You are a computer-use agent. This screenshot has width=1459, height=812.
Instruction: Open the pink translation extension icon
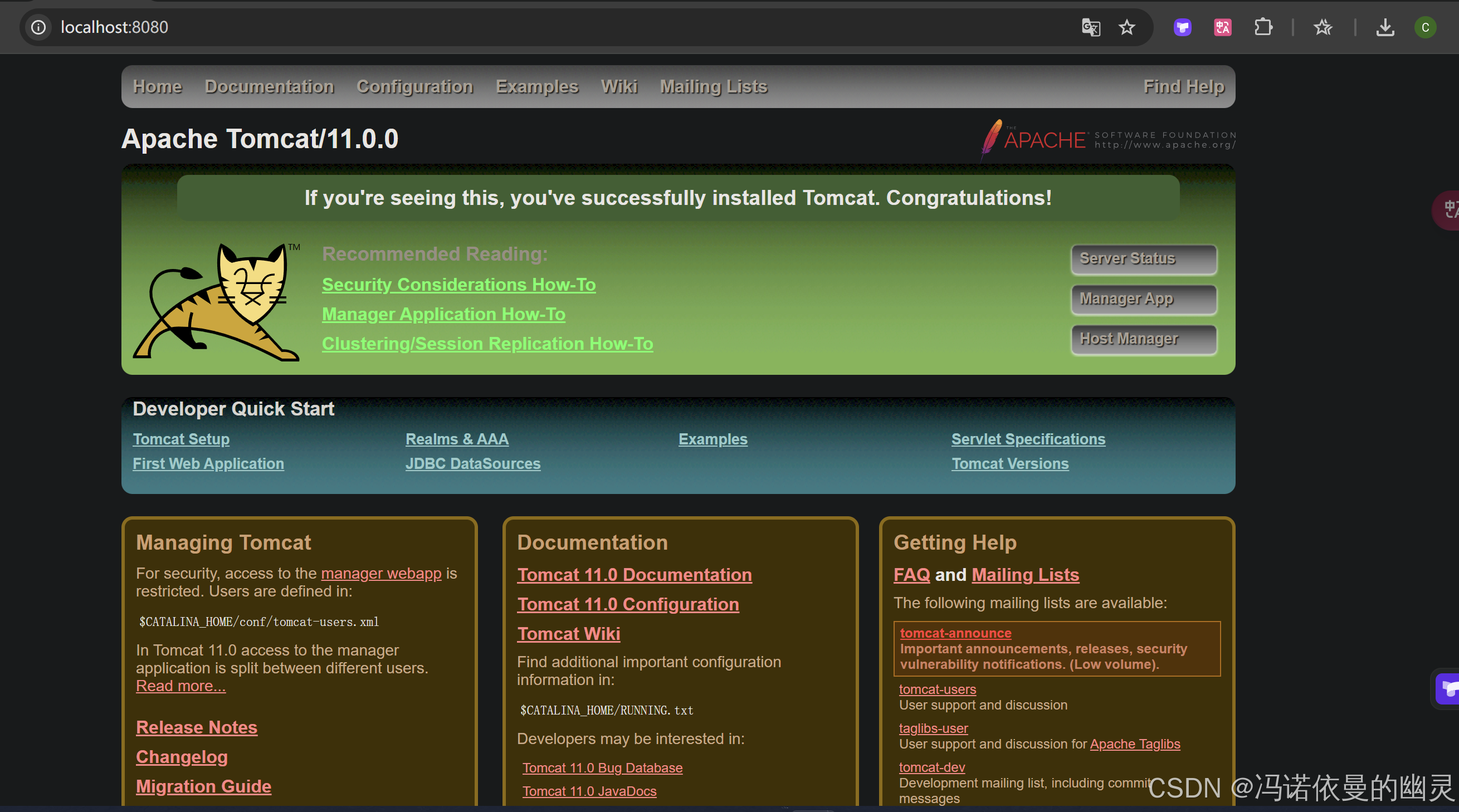pos(1222,27)
